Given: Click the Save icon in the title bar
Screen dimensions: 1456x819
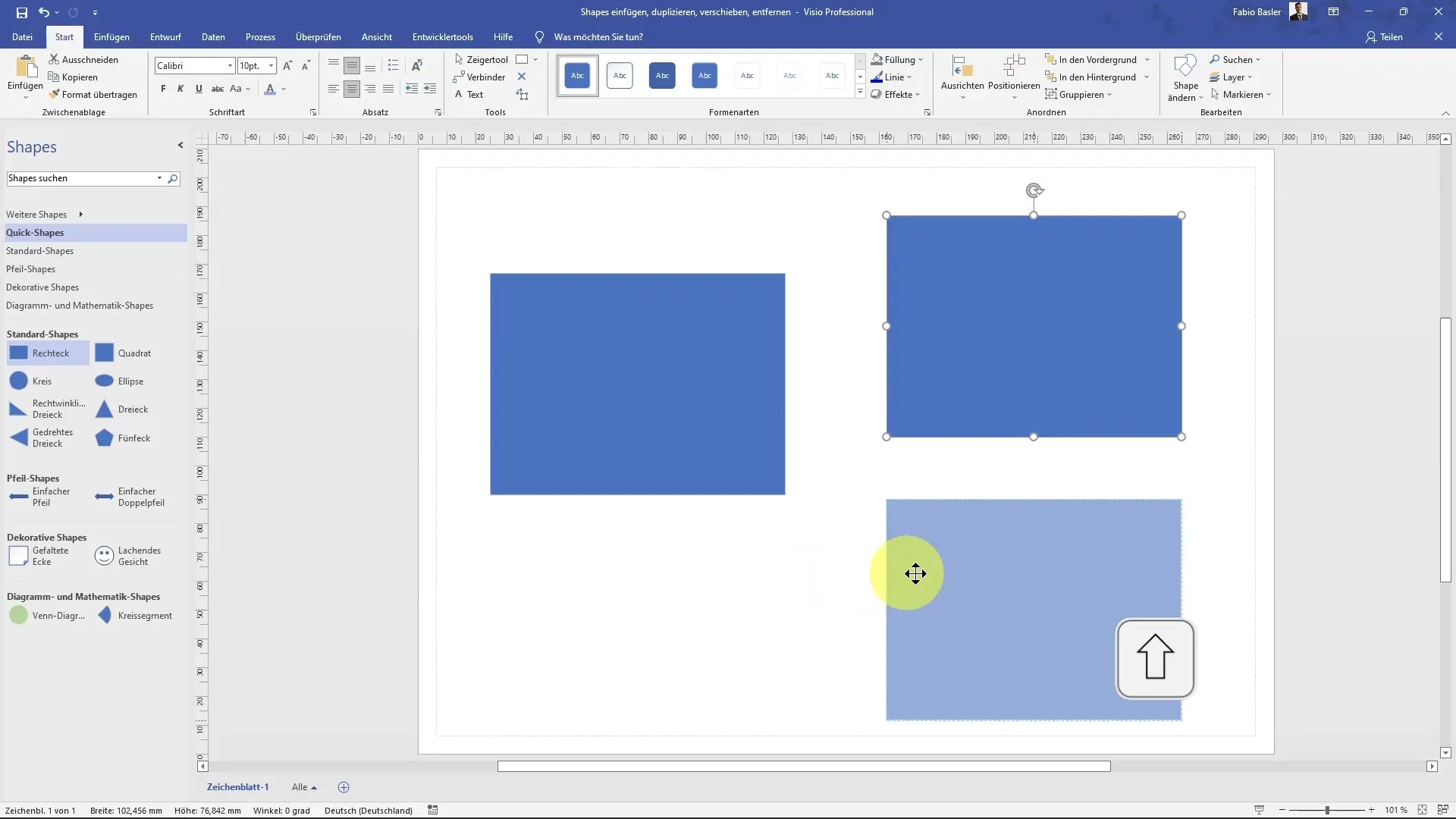Looking at the screenshot, I should point(22,12).
